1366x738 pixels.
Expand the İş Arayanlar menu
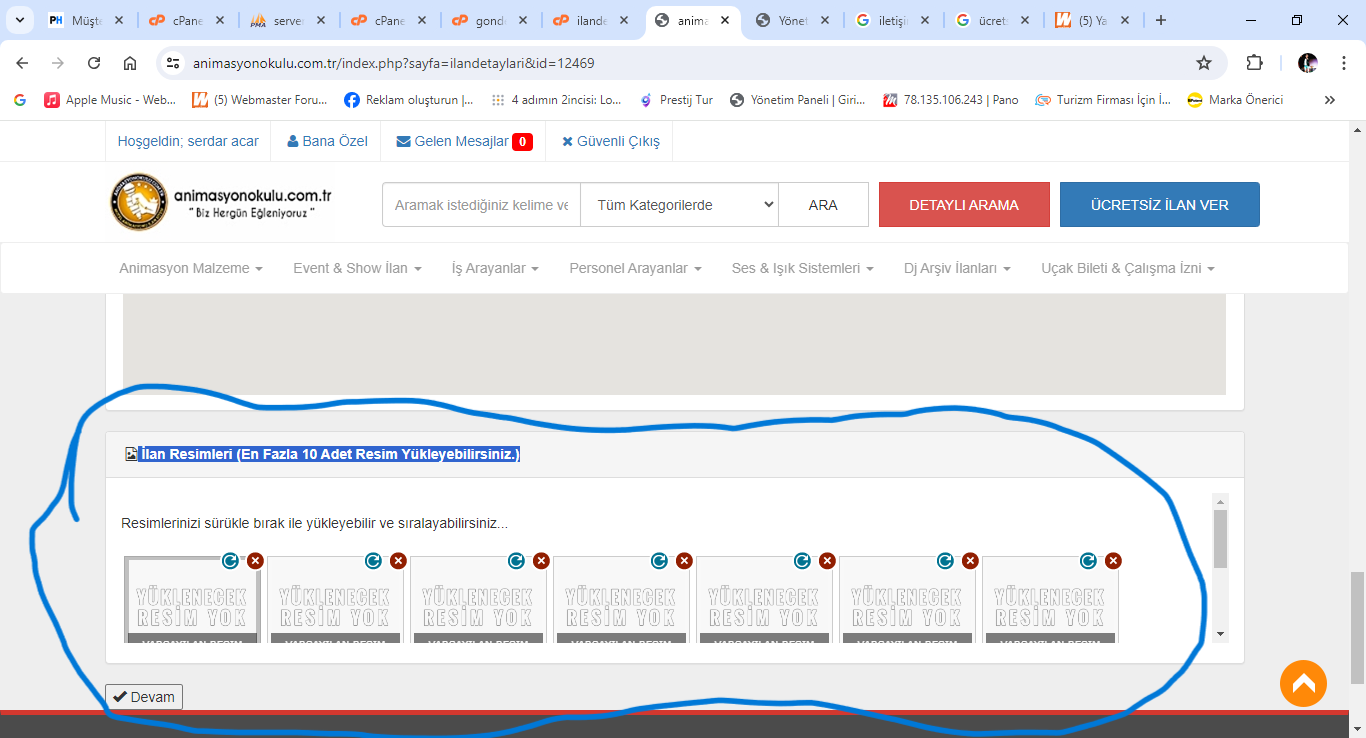coord(495,268)
